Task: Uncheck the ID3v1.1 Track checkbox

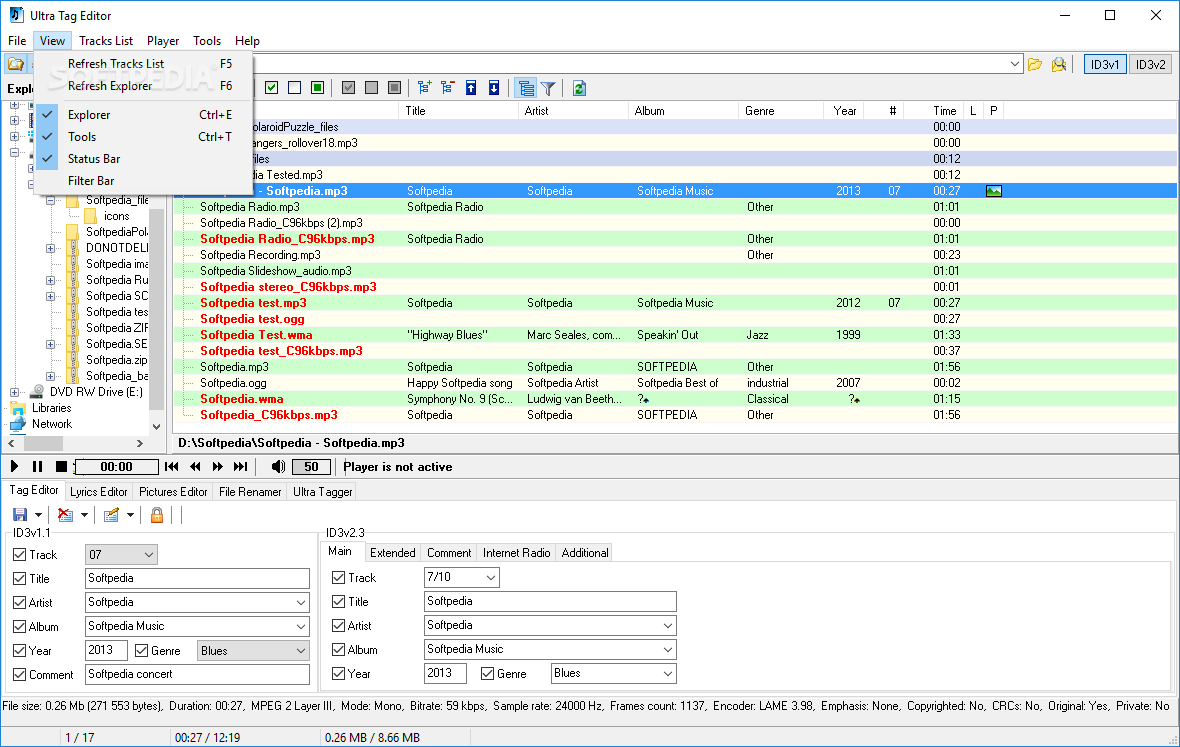Action: pyautogui.click(x=20, y=554)
